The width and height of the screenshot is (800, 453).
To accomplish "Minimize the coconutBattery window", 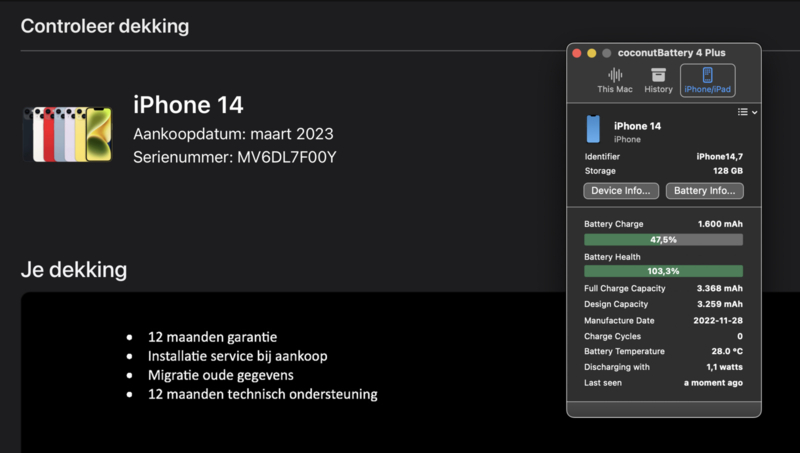I will [x=592, y=53].
